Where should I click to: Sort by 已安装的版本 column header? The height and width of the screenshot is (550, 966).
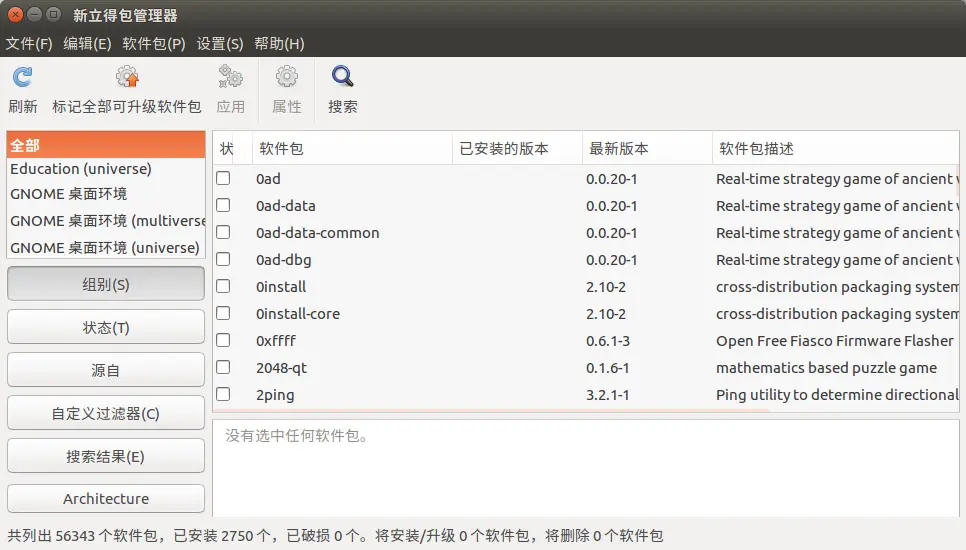point(518,148)
